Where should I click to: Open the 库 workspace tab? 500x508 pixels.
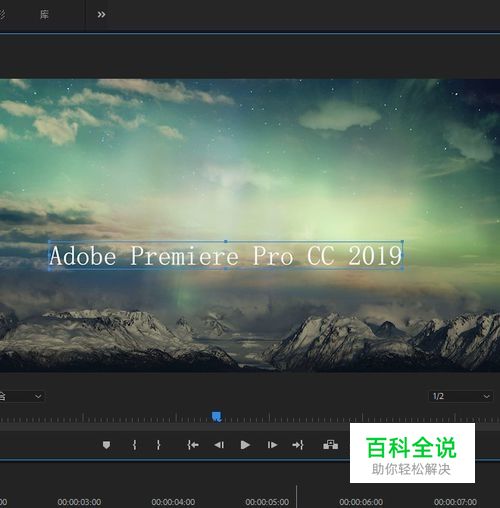click(44, 14)
